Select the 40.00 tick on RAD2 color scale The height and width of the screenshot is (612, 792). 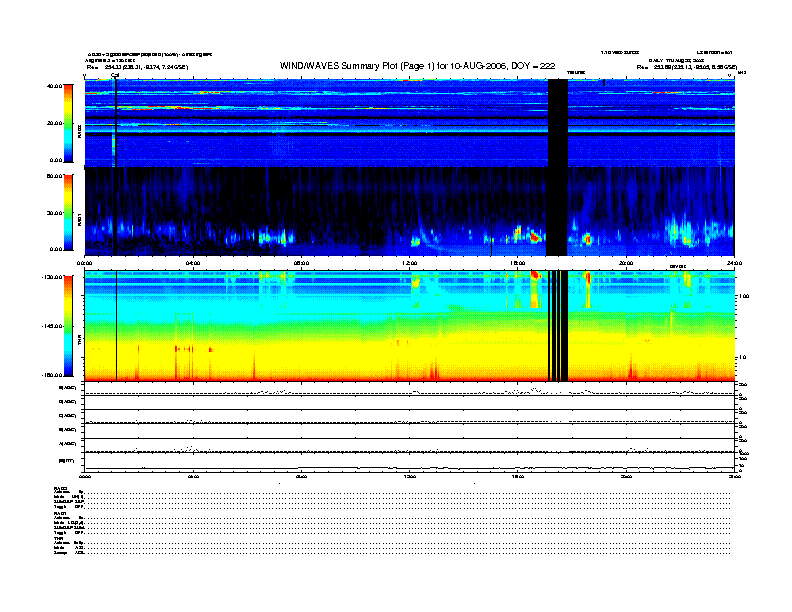(54, 86)
